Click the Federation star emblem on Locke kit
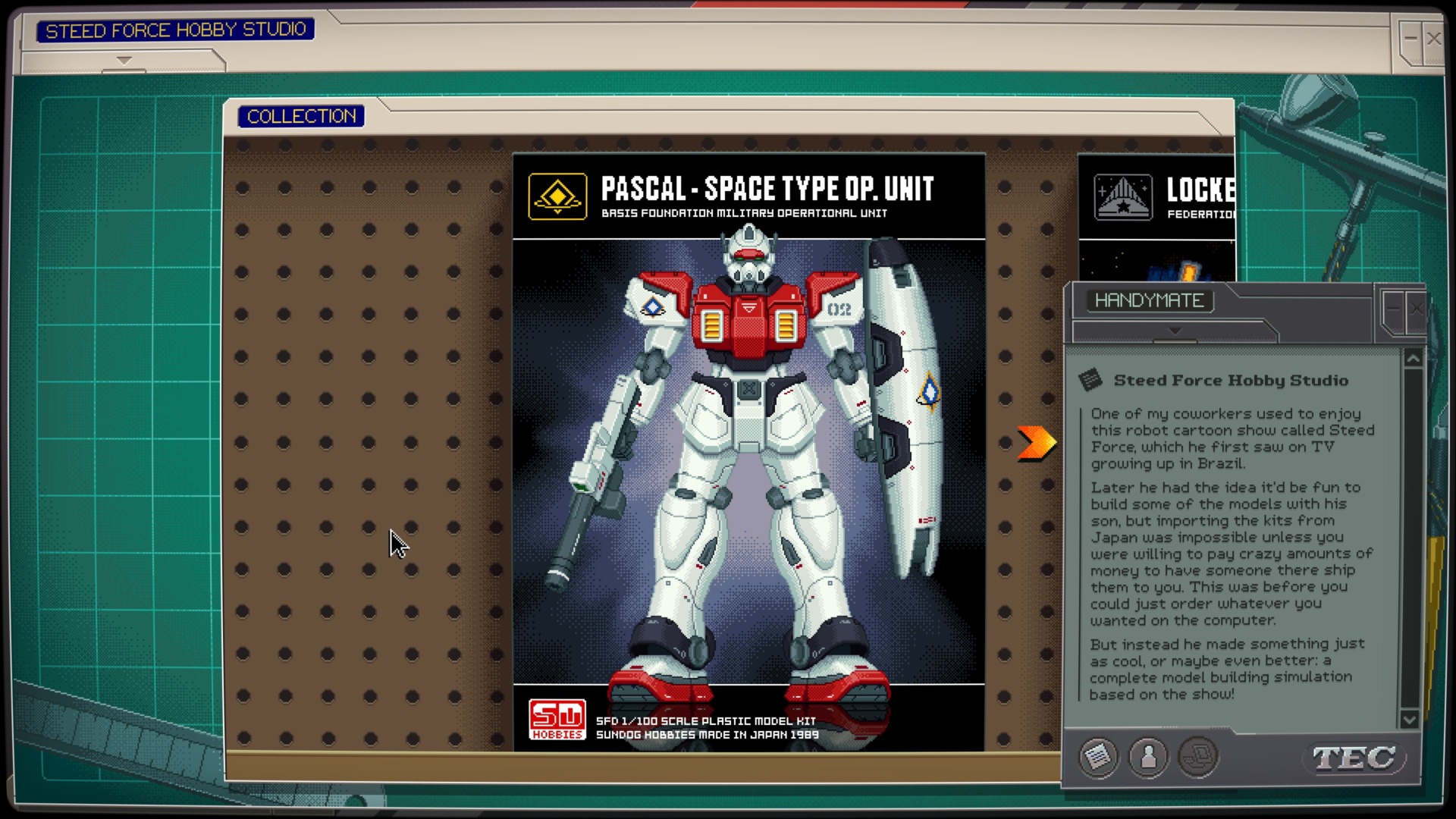 [x=1123, y=197]
